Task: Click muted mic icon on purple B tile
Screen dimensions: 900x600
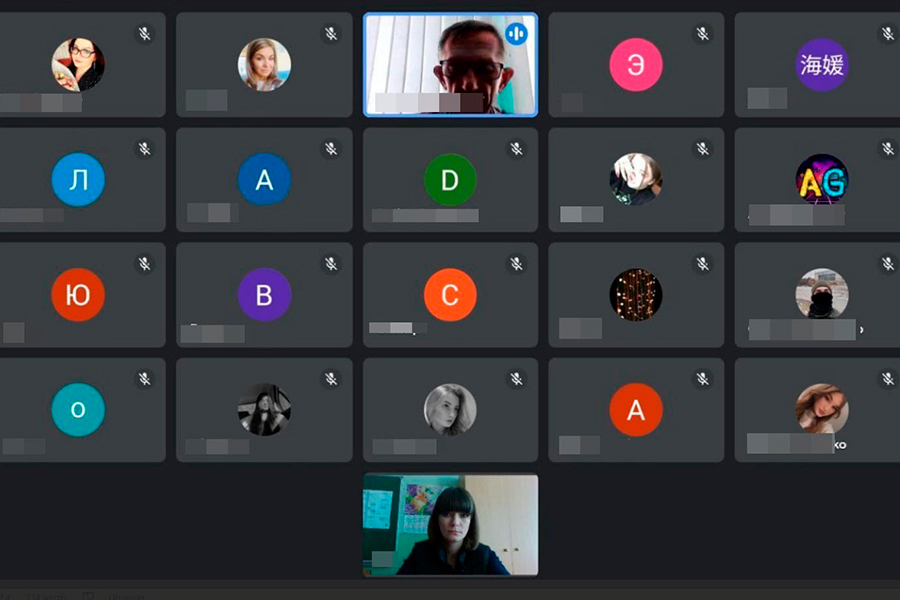Action: (x=331, y=264)
